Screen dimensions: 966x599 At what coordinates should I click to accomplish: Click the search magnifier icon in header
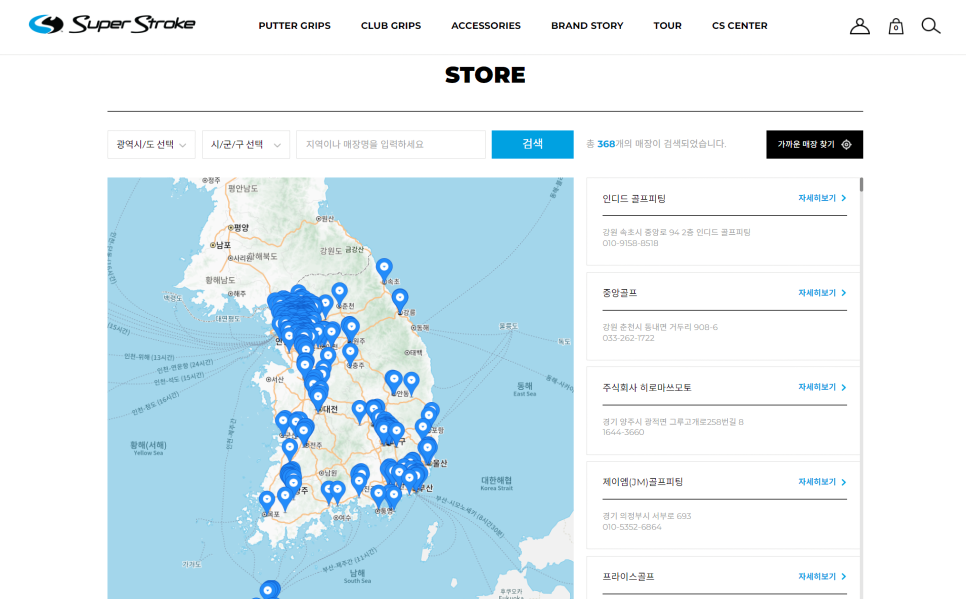930,26
